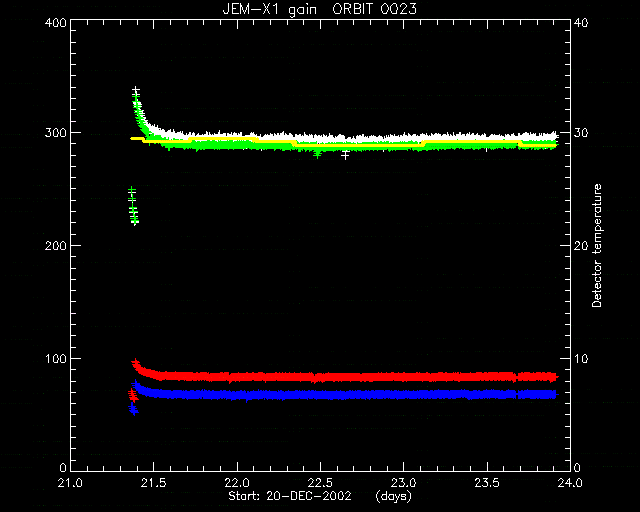Click the plot title JEM-X1 gain ORBIT 0023
Viewport: 640px width, 512px height.
[x=320, y=9]
